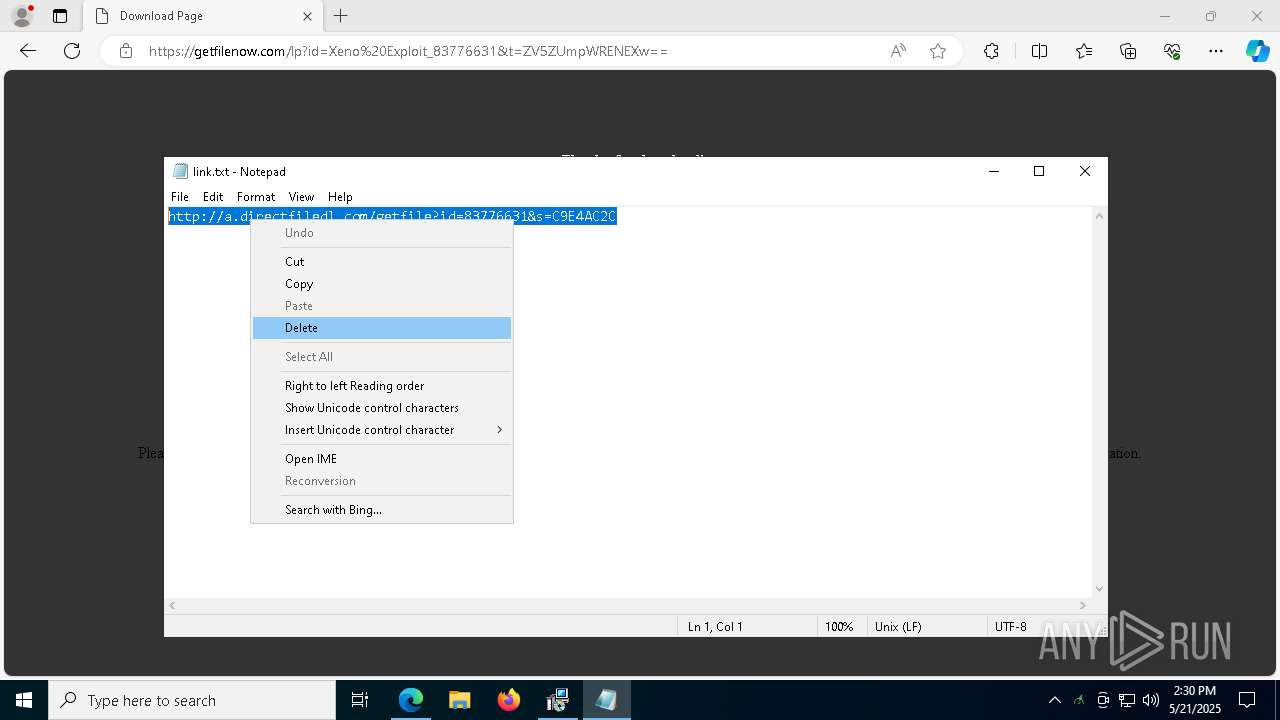The height and width of the screenshot is (720, 1280).
Task: Open the Favorites list
Action: click(1084, 51)
